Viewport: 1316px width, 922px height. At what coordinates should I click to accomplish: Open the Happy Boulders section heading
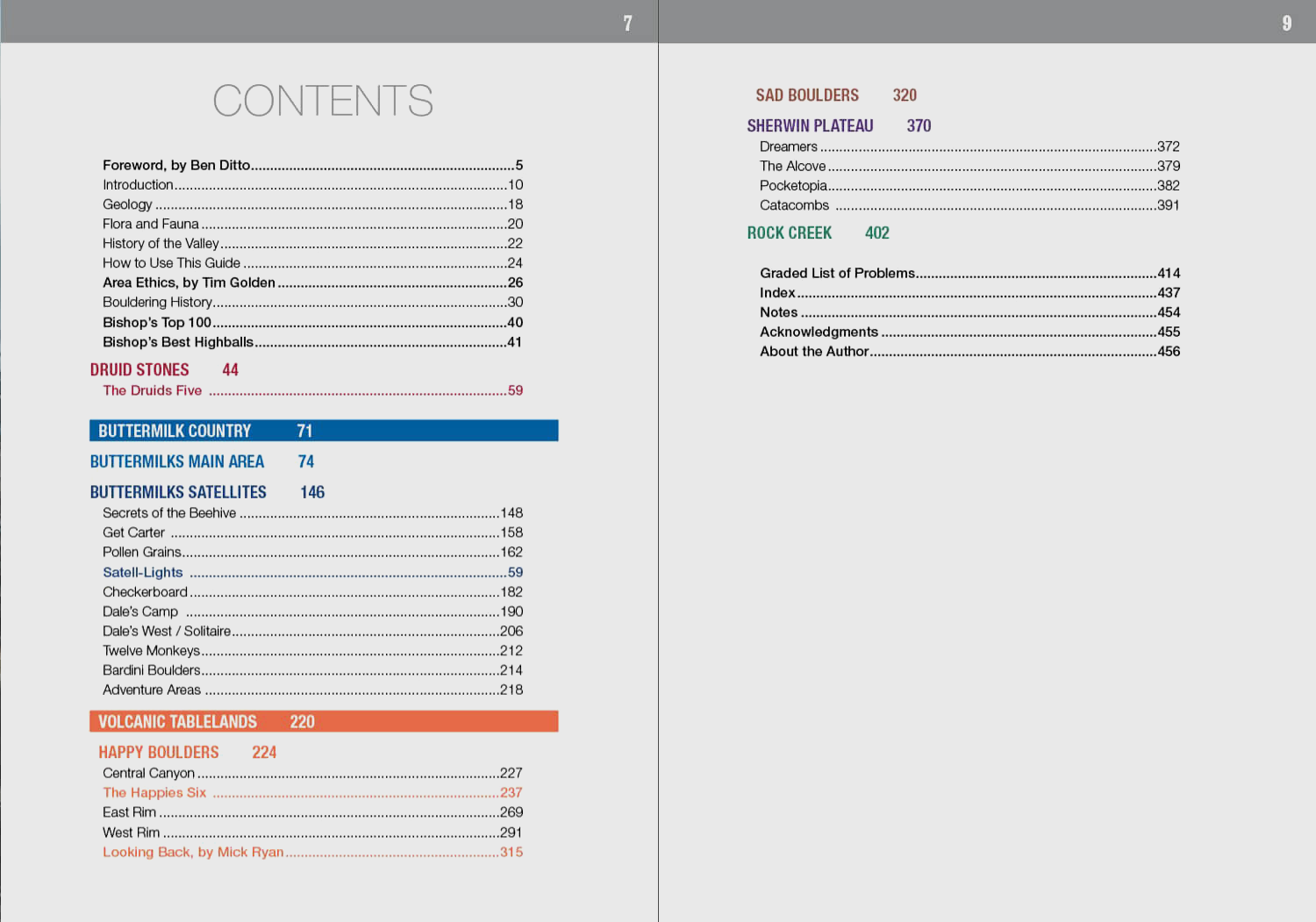pos(159,753)
